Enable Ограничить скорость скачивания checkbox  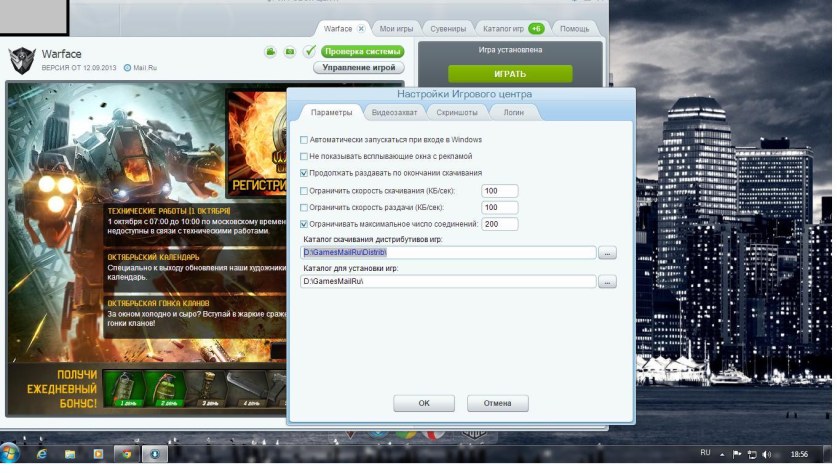304,191
